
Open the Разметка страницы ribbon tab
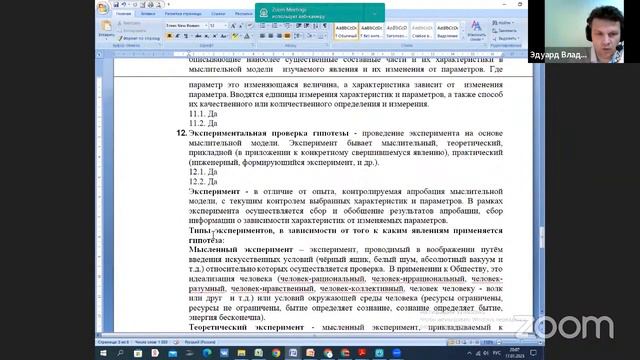click(183, 14)
